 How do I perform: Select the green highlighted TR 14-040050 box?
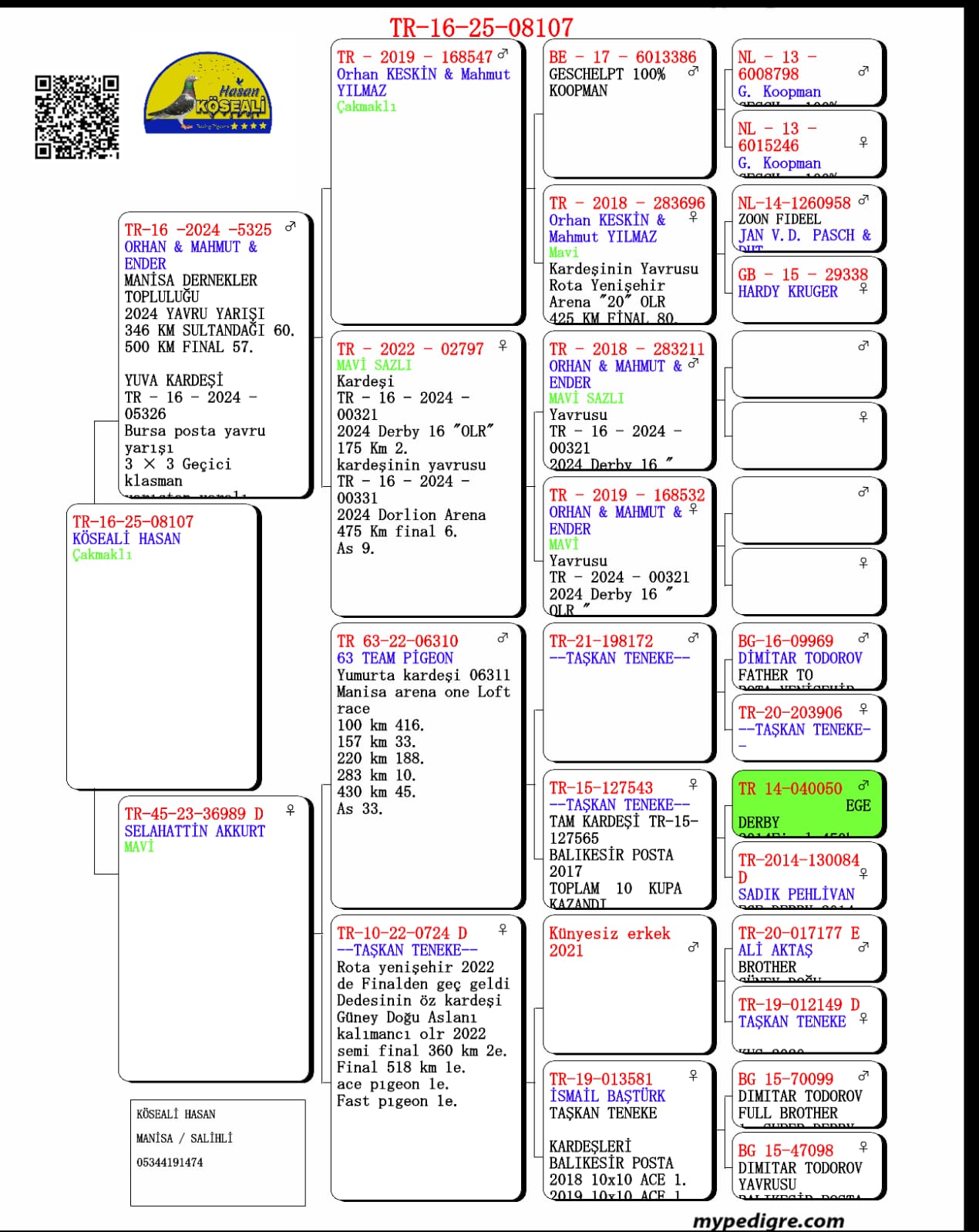coord(806,804)
